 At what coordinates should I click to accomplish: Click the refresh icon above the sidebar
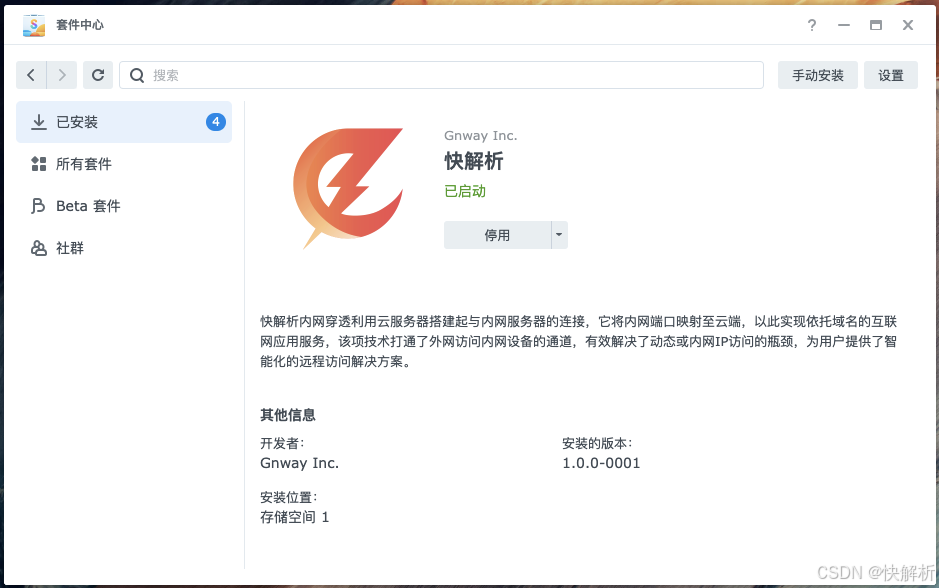tap(97, 75)
